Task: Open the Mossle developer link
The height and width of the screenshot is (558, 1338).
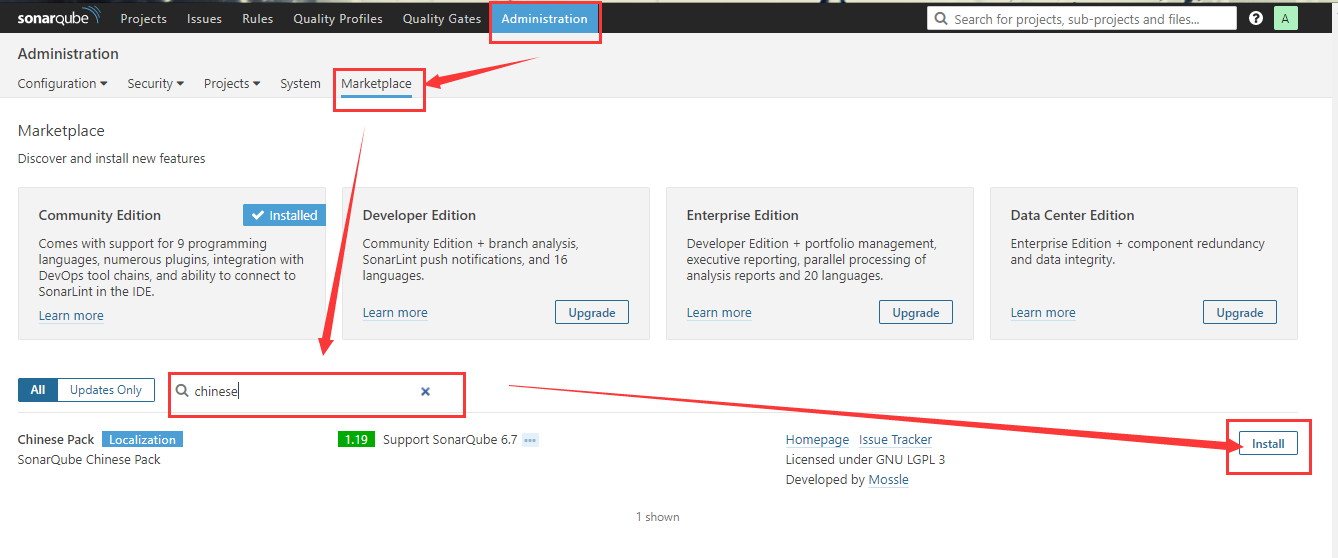Action: click(889, 480)
